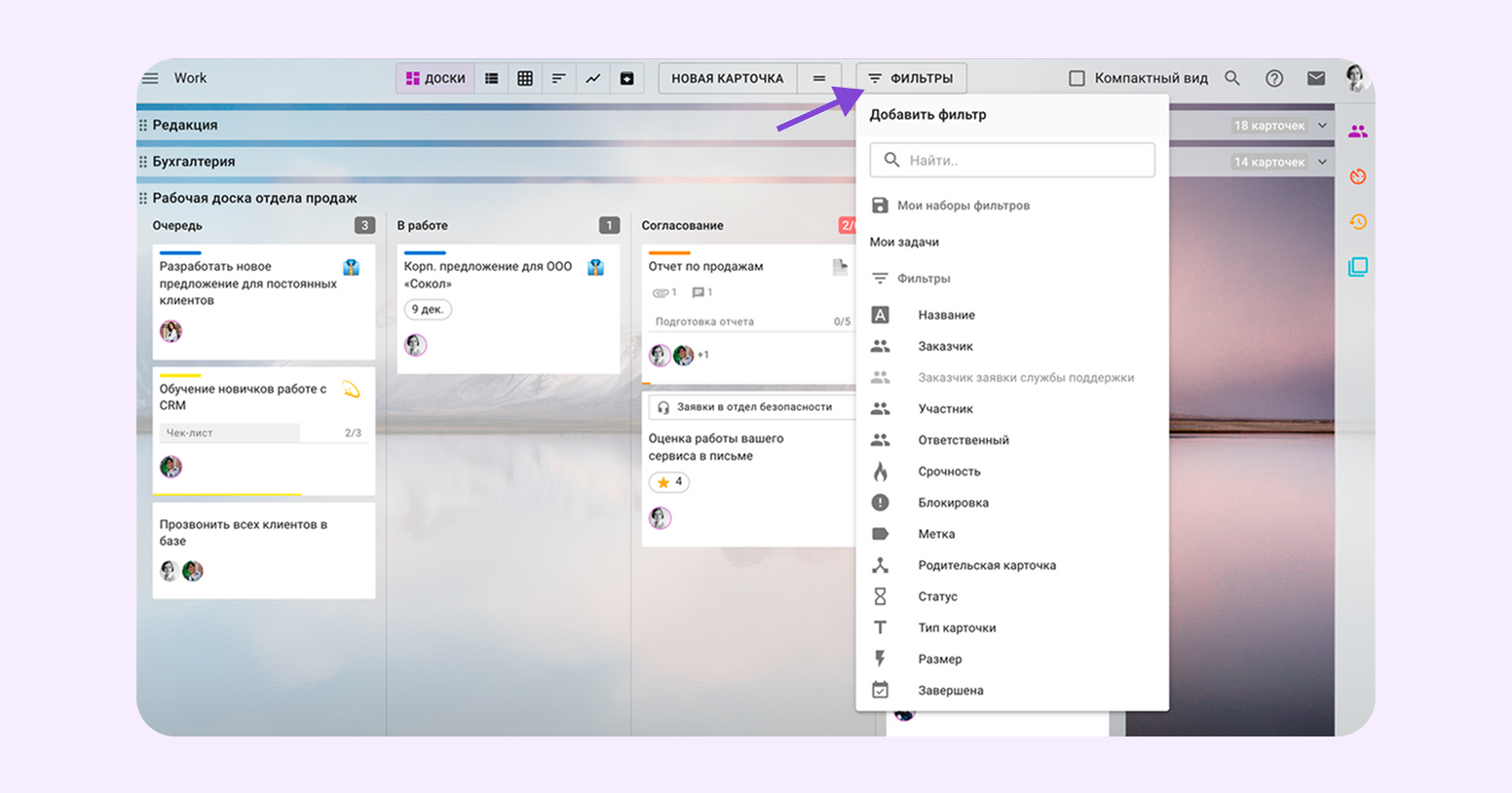Click the Новая карточка button

coord(727,78)
